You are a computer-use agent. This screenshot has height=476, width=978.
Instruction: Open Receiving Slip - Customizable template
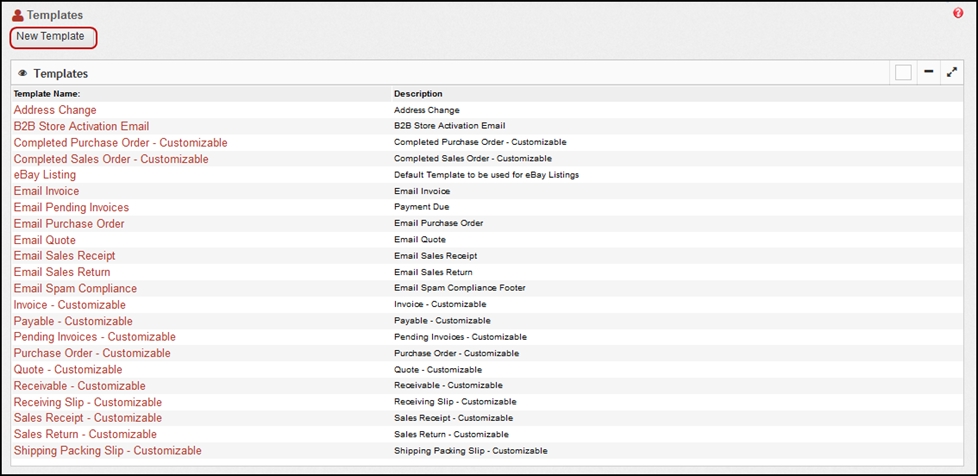[88, 402]
